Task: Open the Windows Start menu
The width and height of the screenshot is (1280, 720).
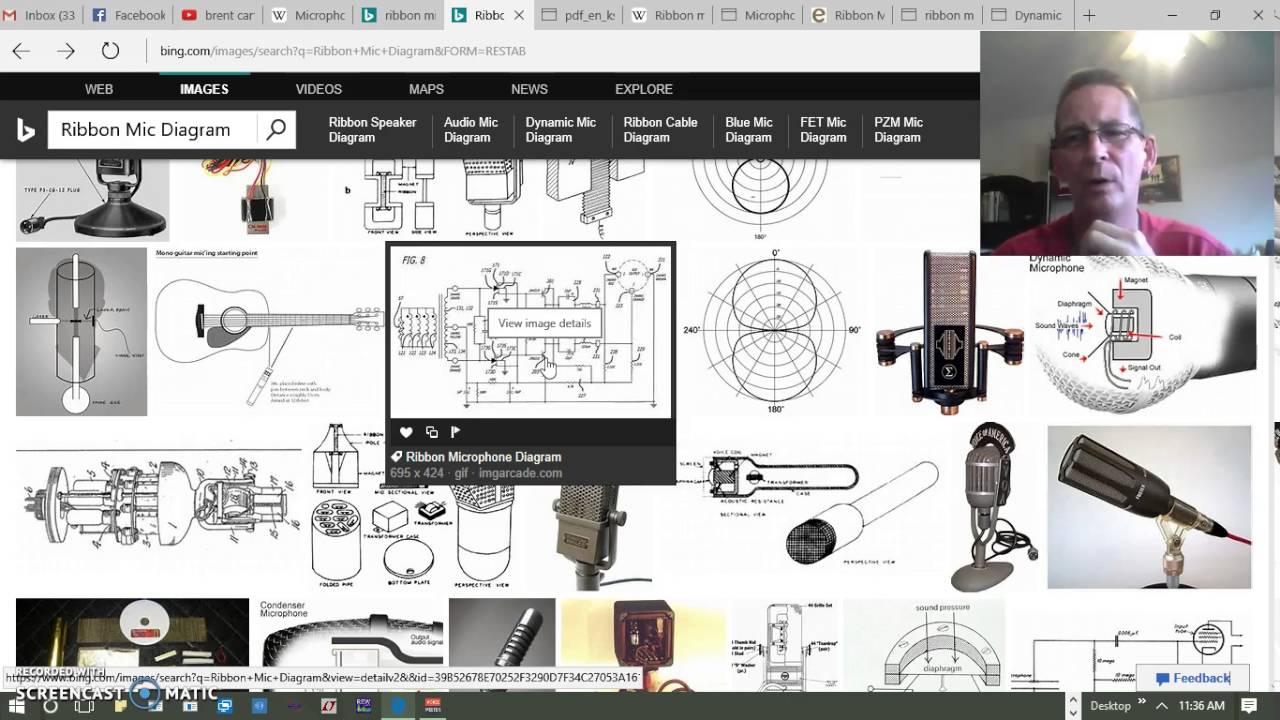Action: tap(17, 705)
